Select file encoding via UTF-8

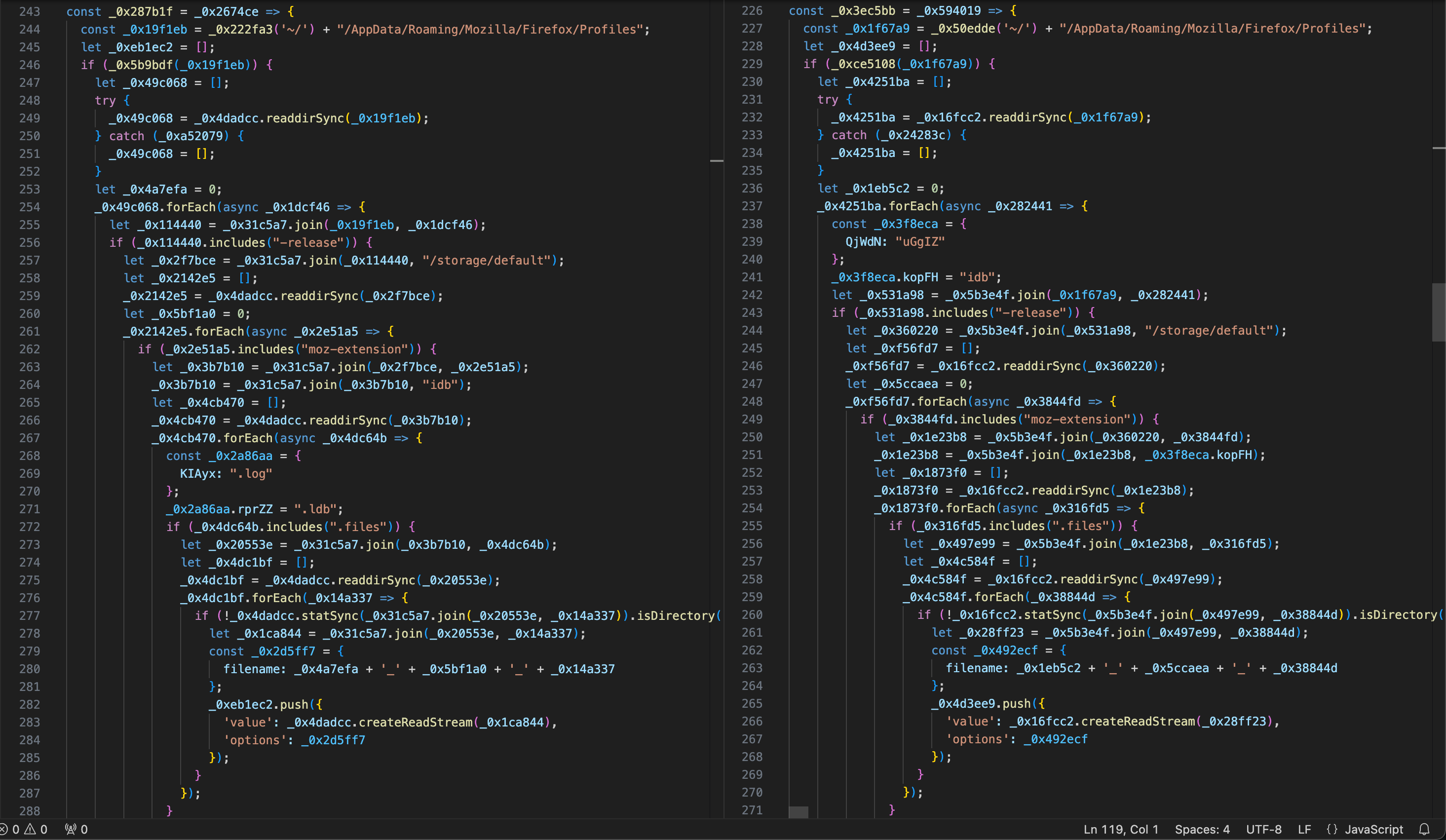point(1263,829)
